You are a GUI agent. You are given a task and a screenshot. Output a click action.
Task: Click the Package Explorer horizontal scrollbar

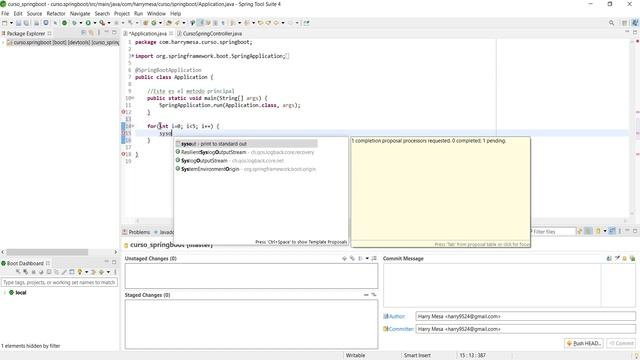47,252
